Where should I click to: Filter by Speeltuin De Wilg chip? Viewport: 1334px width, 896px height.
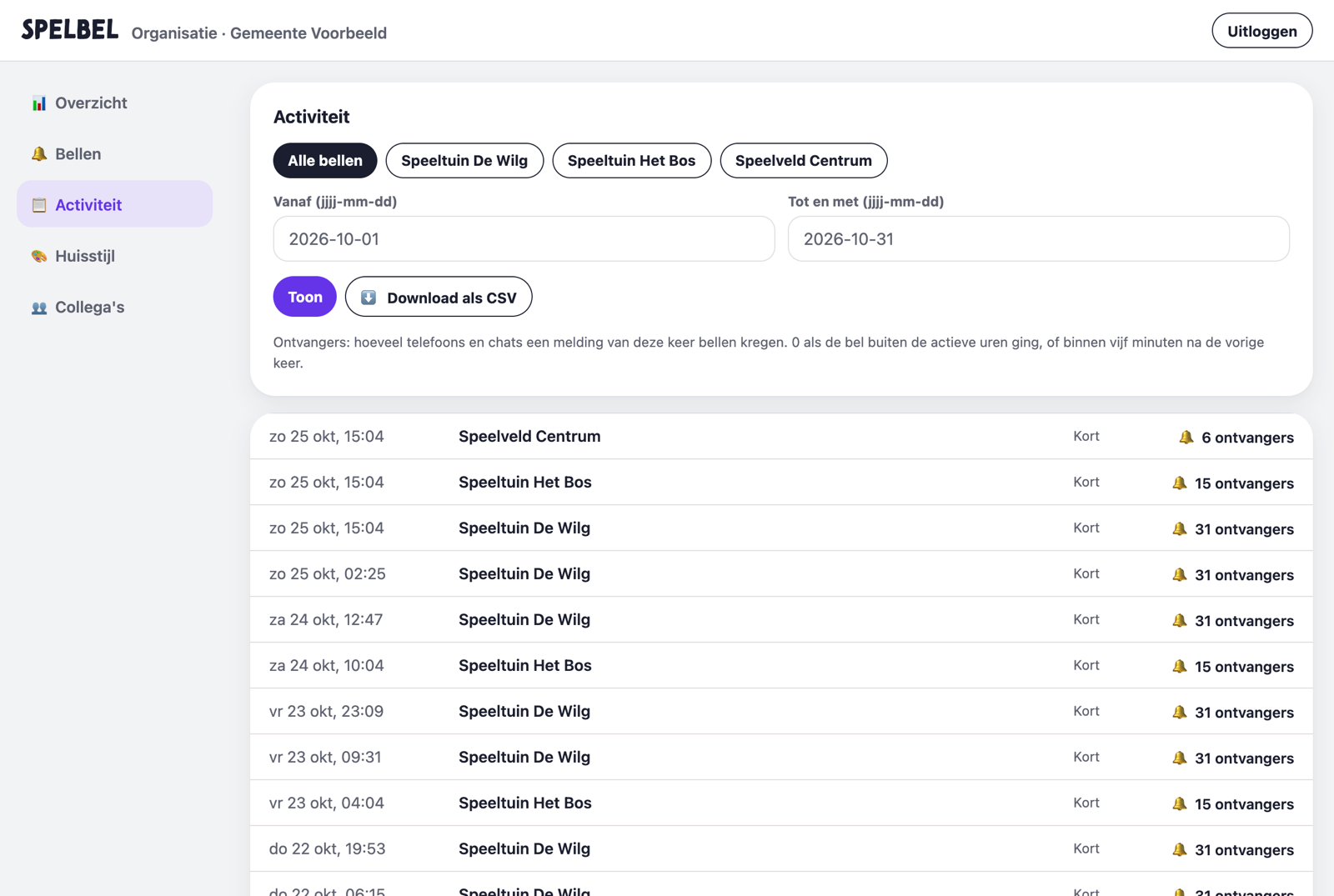[x=464, y=161]
